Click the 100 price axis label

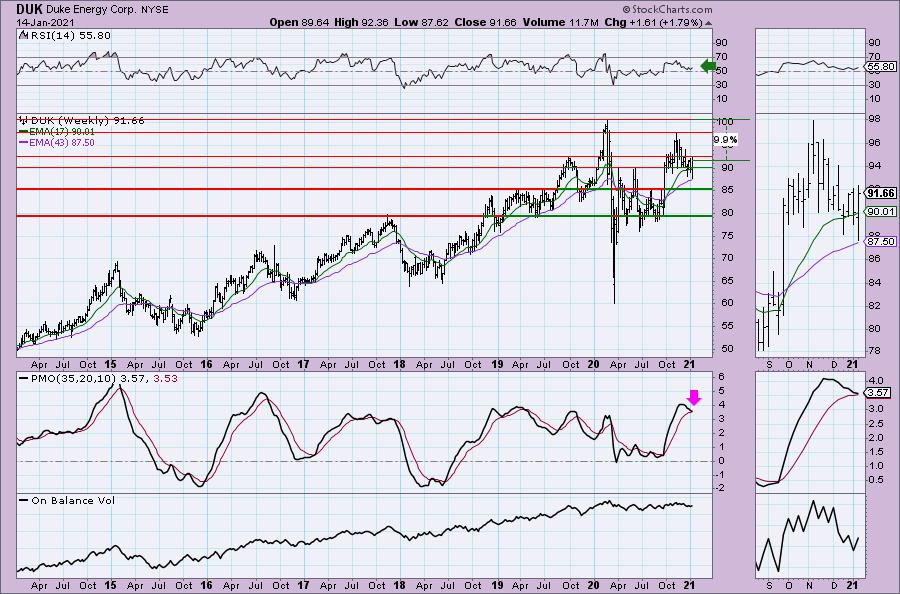(726, 121)
